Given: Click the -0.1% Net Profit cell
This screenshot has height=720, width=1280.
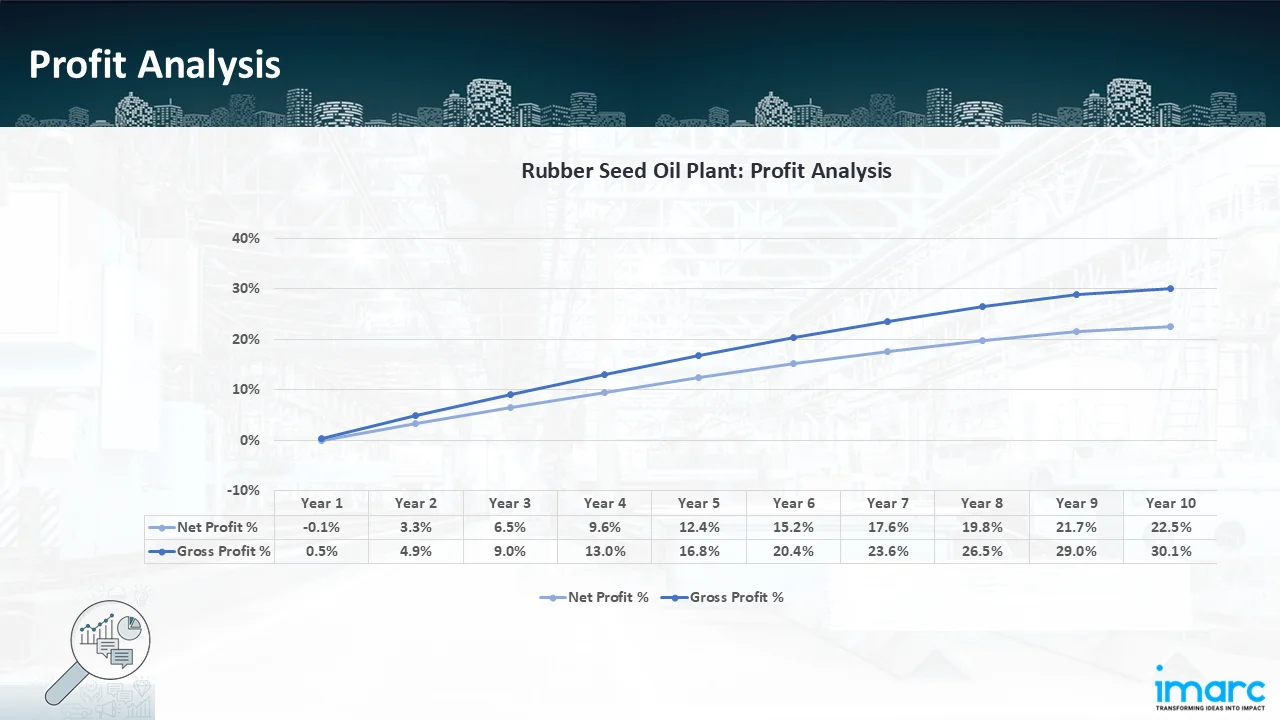Looking at the screenshot, I should [322, 527].
